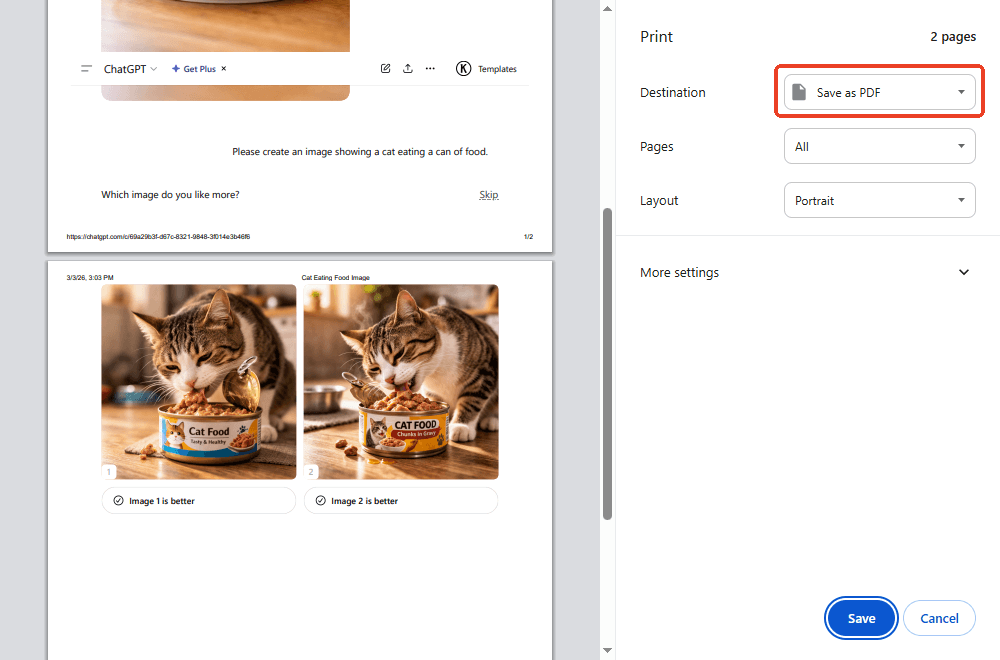Dismiss the Get Plus badge with its X

222,68
